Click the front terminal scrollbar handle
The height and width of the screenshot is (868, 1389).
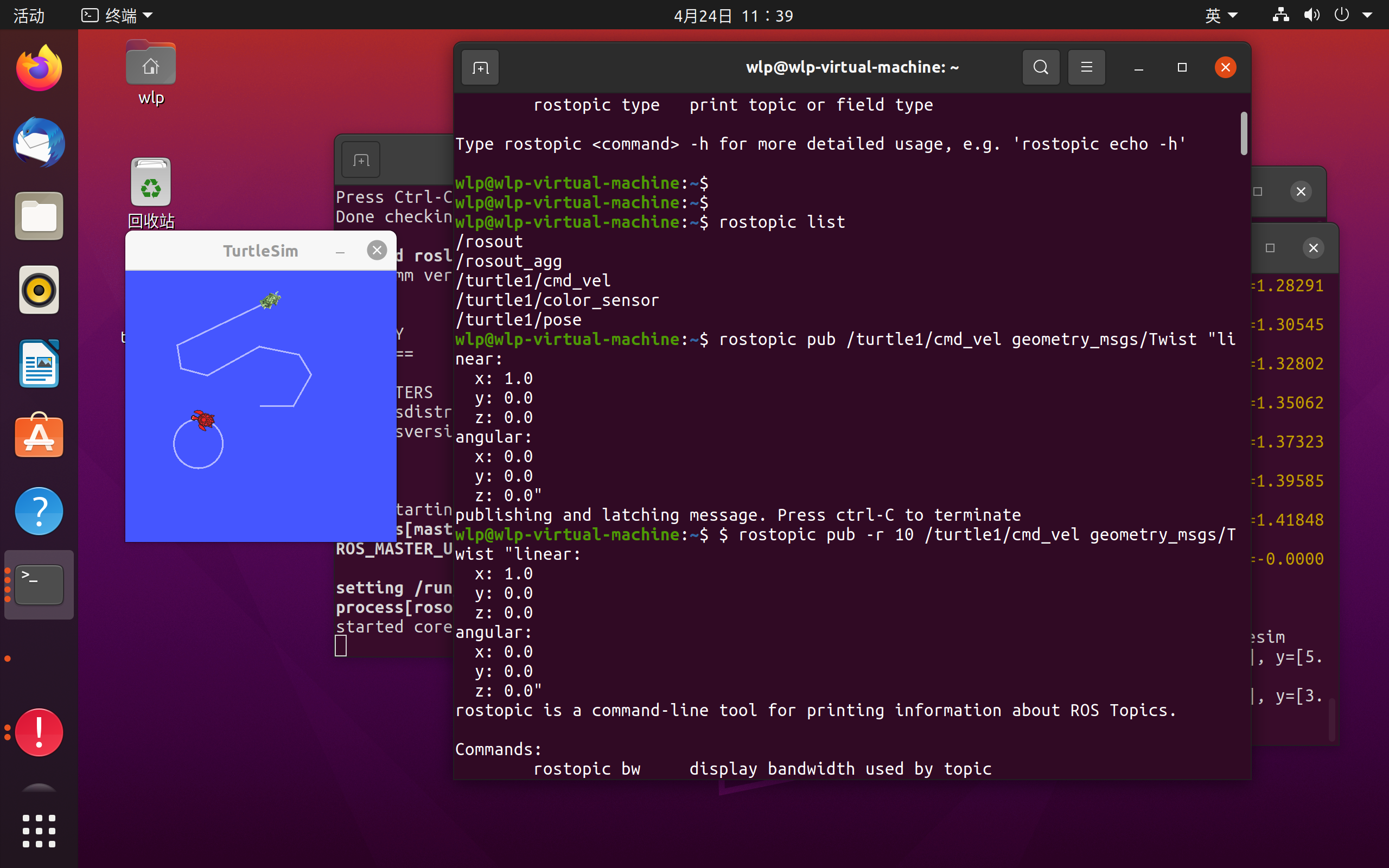point(1243,133)
